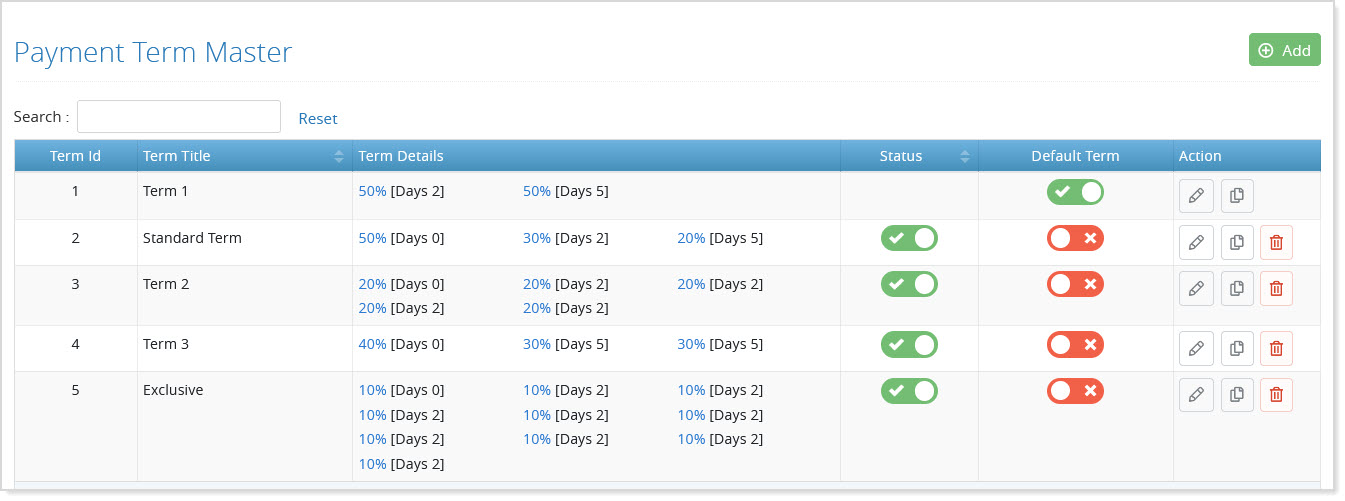The image size is (1345, 501).
Task: Focus the Search text field
Action: tap(179, 117)
